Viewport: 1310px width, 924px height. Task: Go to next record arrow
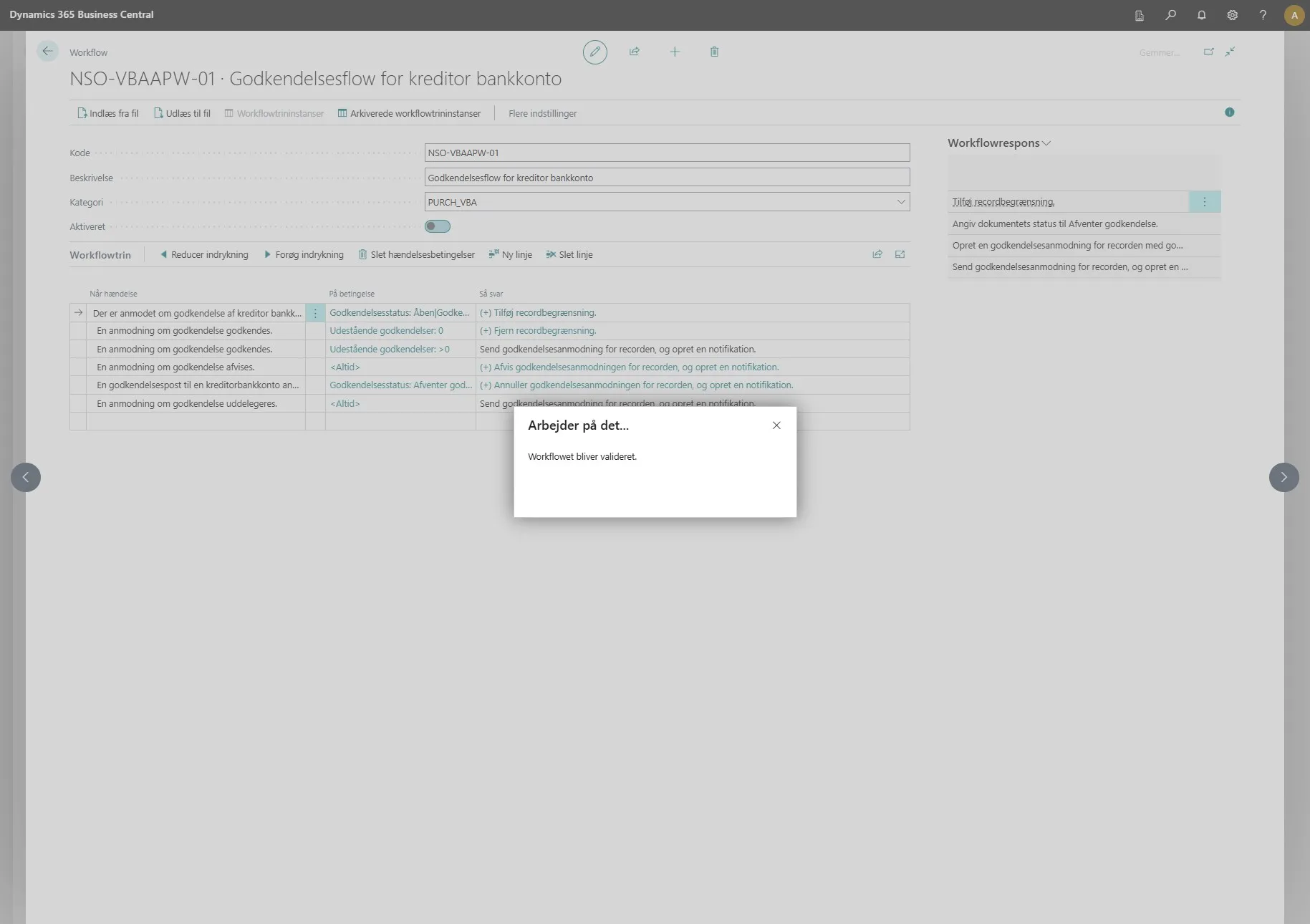[1284, 477]
